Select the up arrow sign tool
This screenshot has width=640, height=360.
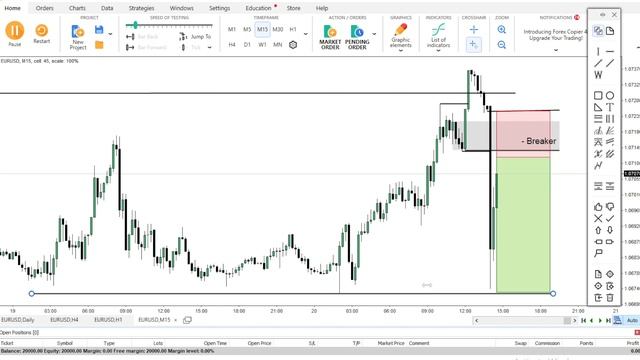click(598, 230)
